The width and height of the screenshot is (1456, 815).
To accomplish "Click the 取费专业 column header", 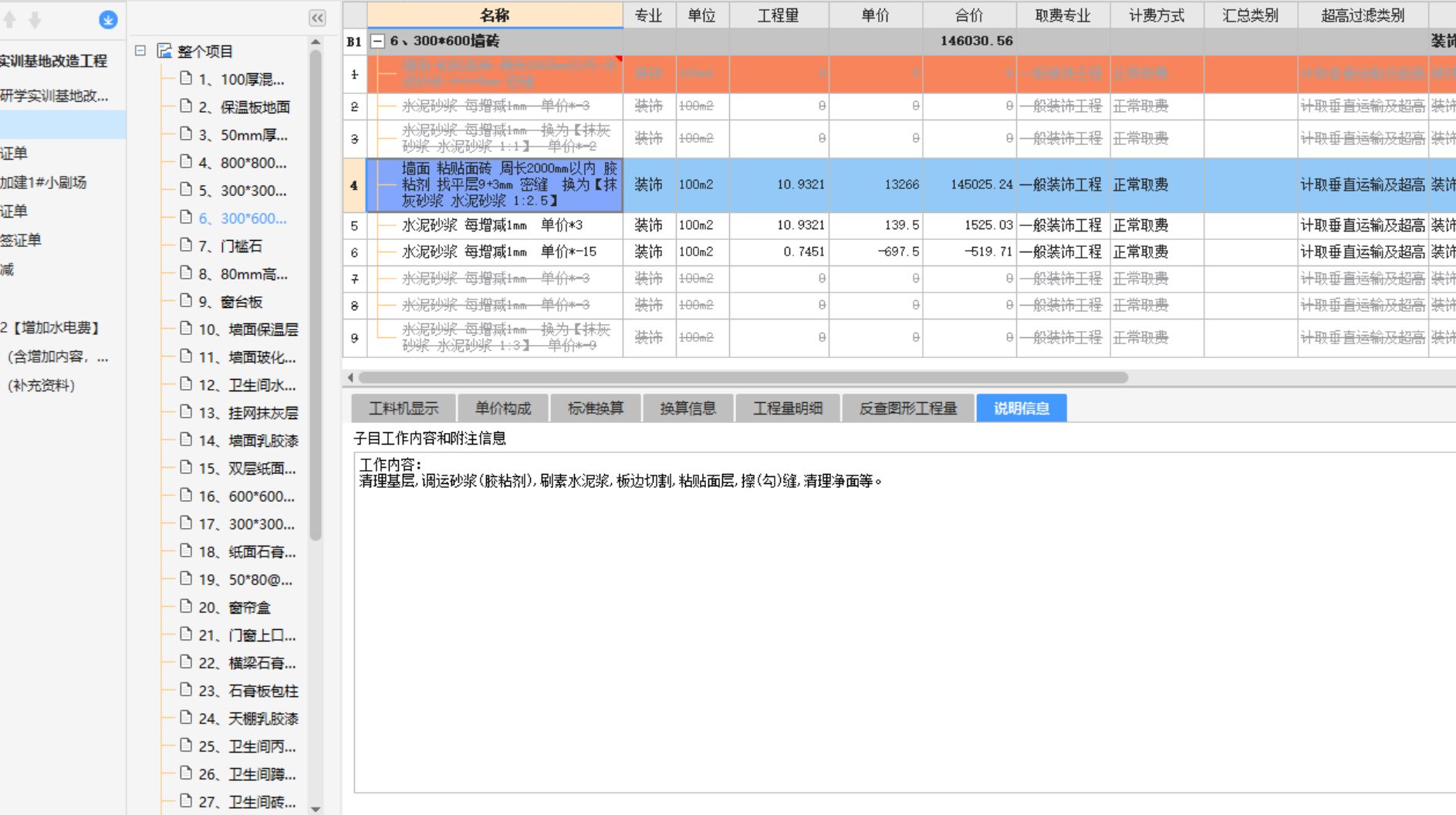I will (1063, 15).
